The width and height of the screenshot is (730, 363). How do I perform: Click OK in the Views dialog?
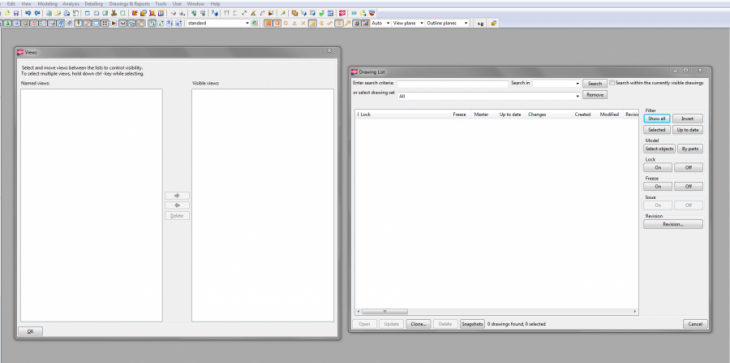click(30, 331)
